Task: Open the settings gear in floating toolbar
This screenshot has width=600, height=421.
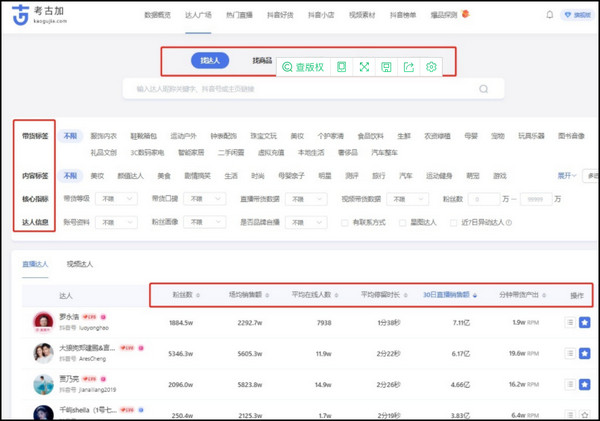Action: [432, 67]
